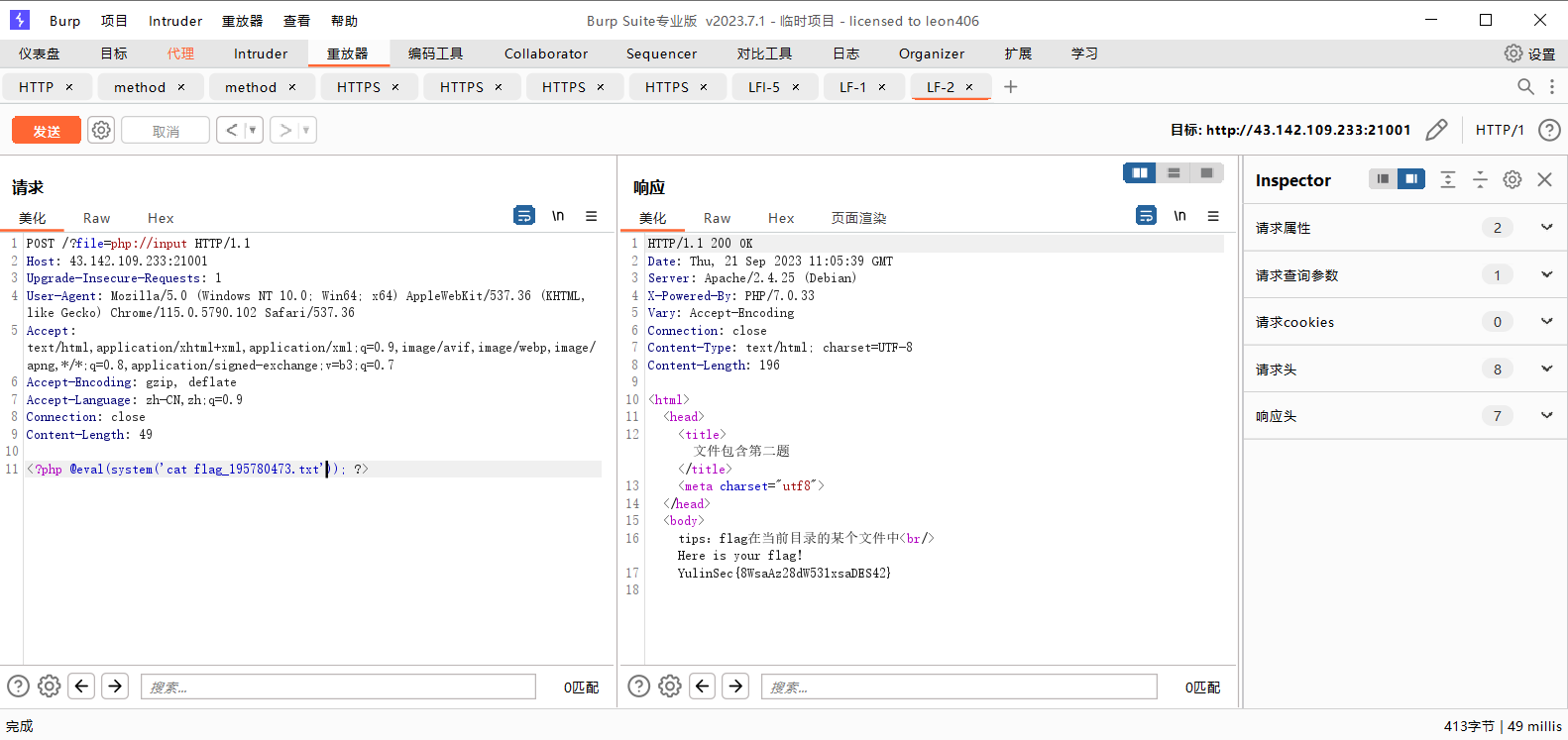Switch response to 页面渲染 render view
1568x740 pixels.
(x=858, y=218)
